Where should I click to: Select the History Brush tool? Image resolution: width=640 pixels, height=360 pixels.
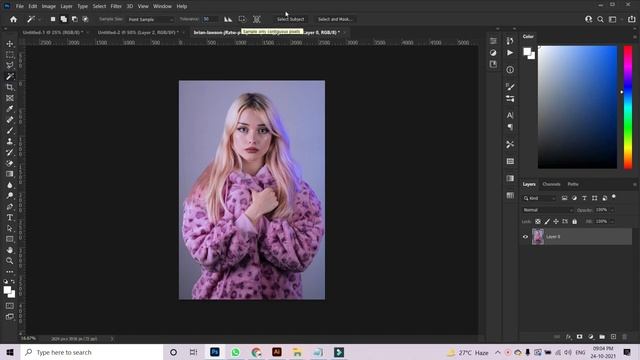tap(10, 152)
